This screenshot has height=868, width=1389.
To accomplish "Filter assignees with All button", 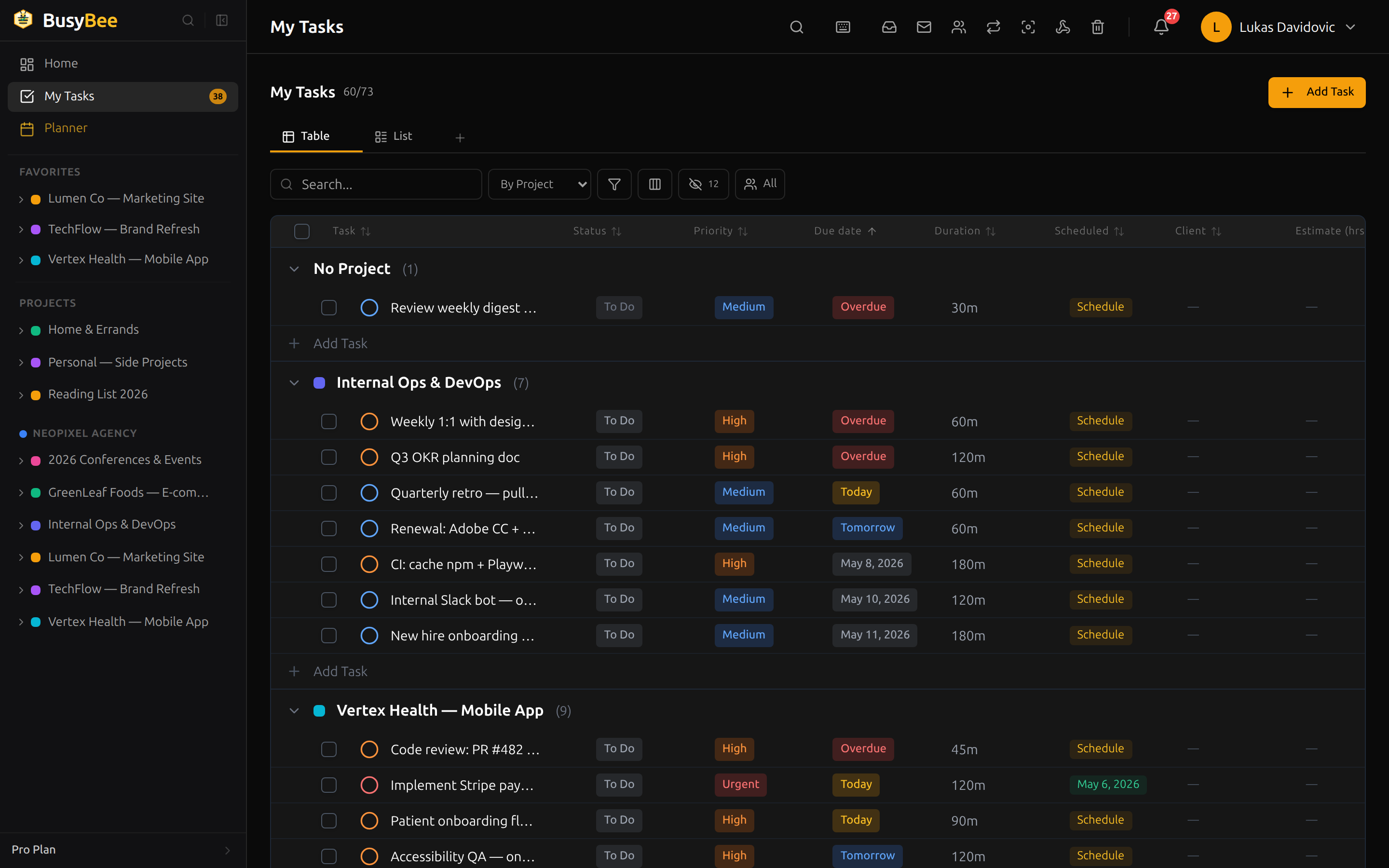I will coord(759,184).
